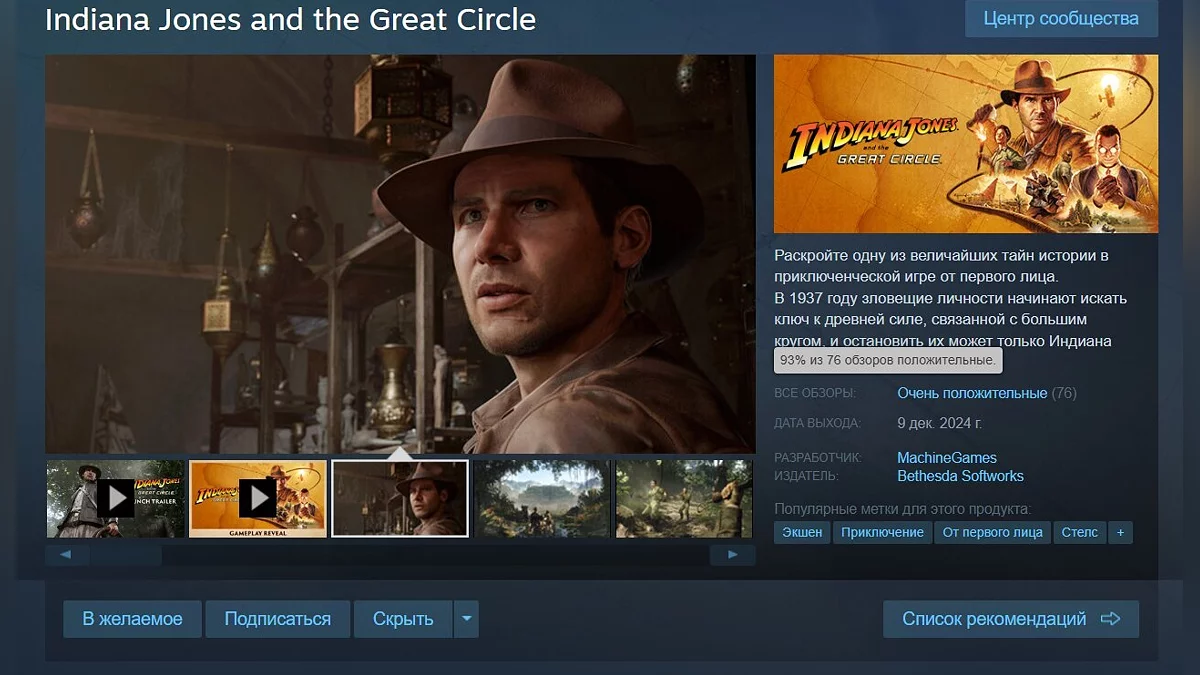The width and height of the screenshot is (1200, 675).
Task: Click the left scroll arrow under thumbnails
Action: 66,555
